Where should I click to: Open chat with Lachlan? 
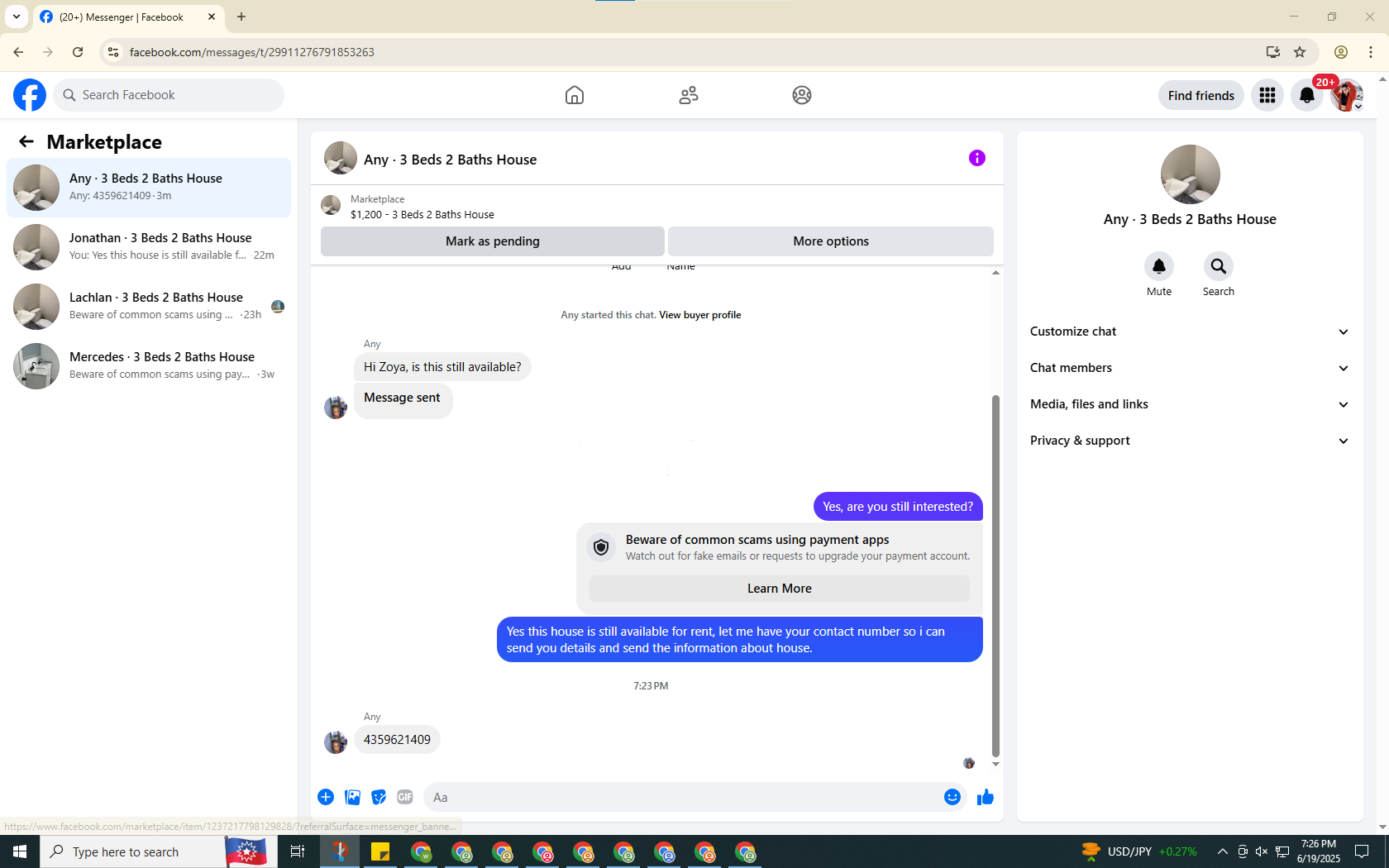149,307
